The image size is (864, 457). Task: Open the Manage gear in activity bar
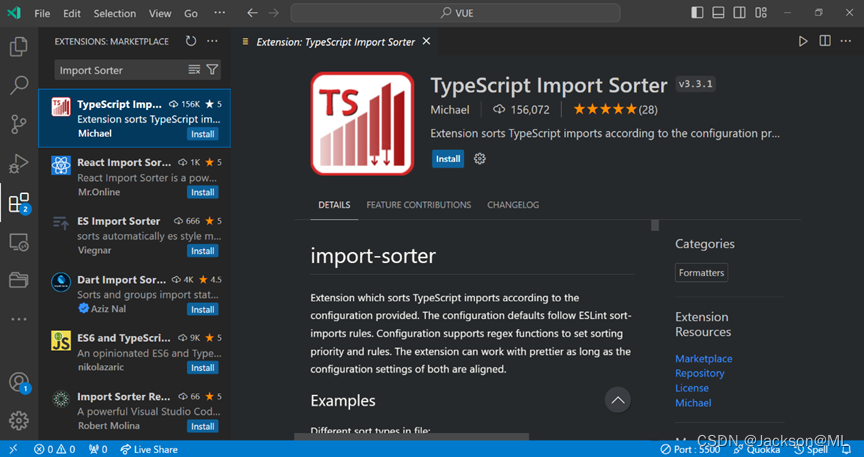[19, 421]
